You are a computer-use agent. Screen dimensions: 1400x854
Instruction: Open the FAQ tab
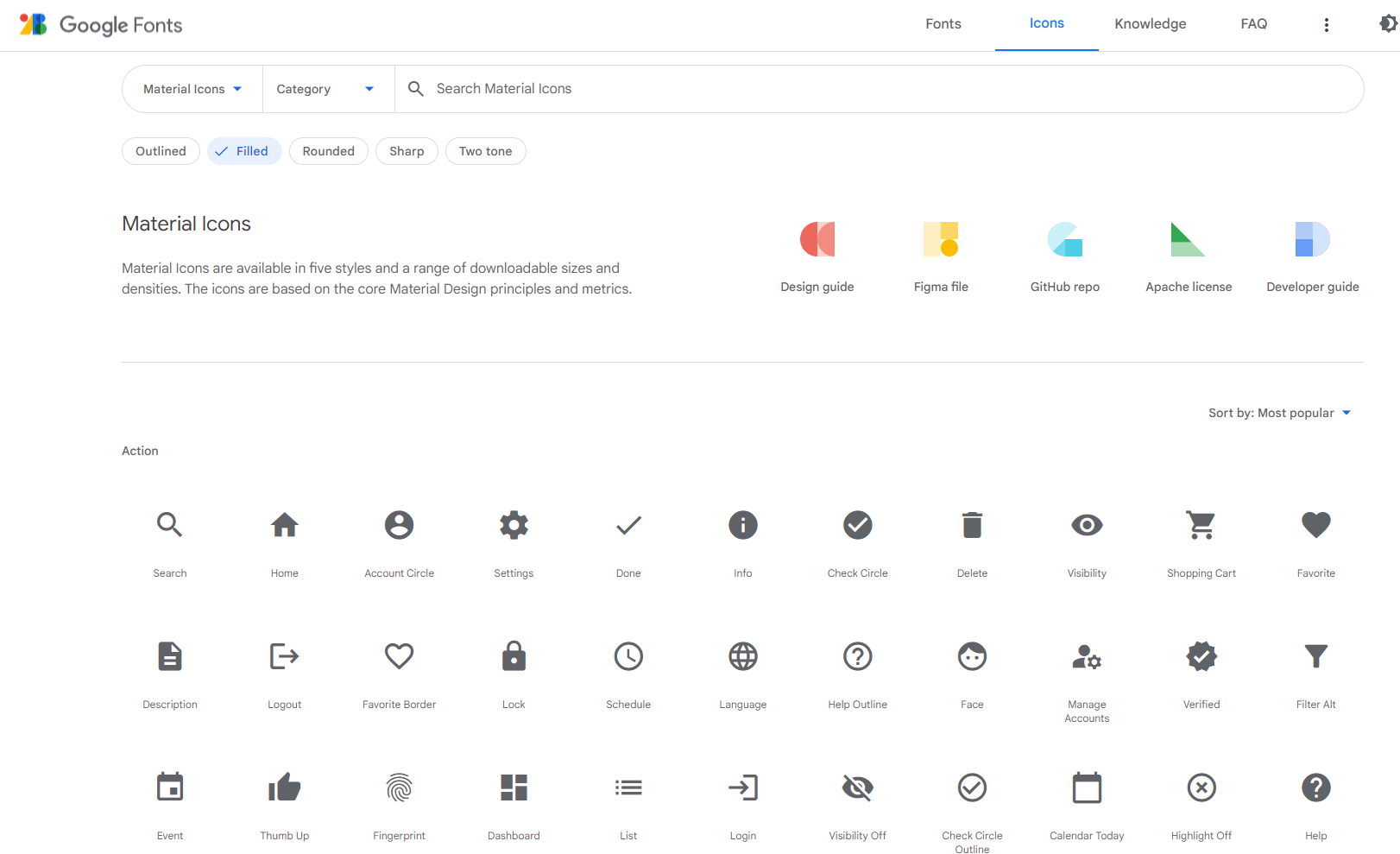1254,24
